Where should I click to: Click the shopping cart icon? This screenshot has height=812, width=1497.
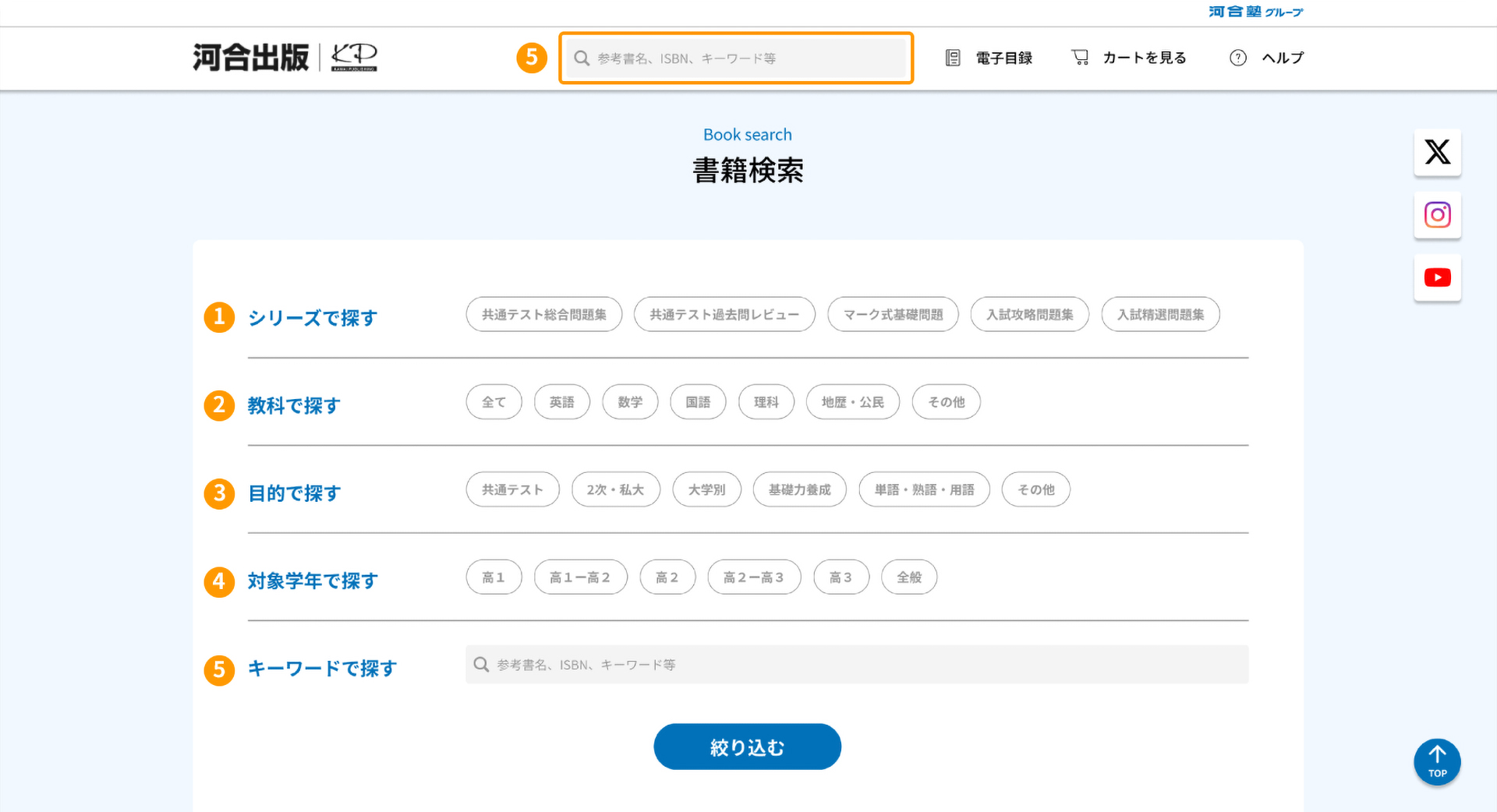(1080, 58)
